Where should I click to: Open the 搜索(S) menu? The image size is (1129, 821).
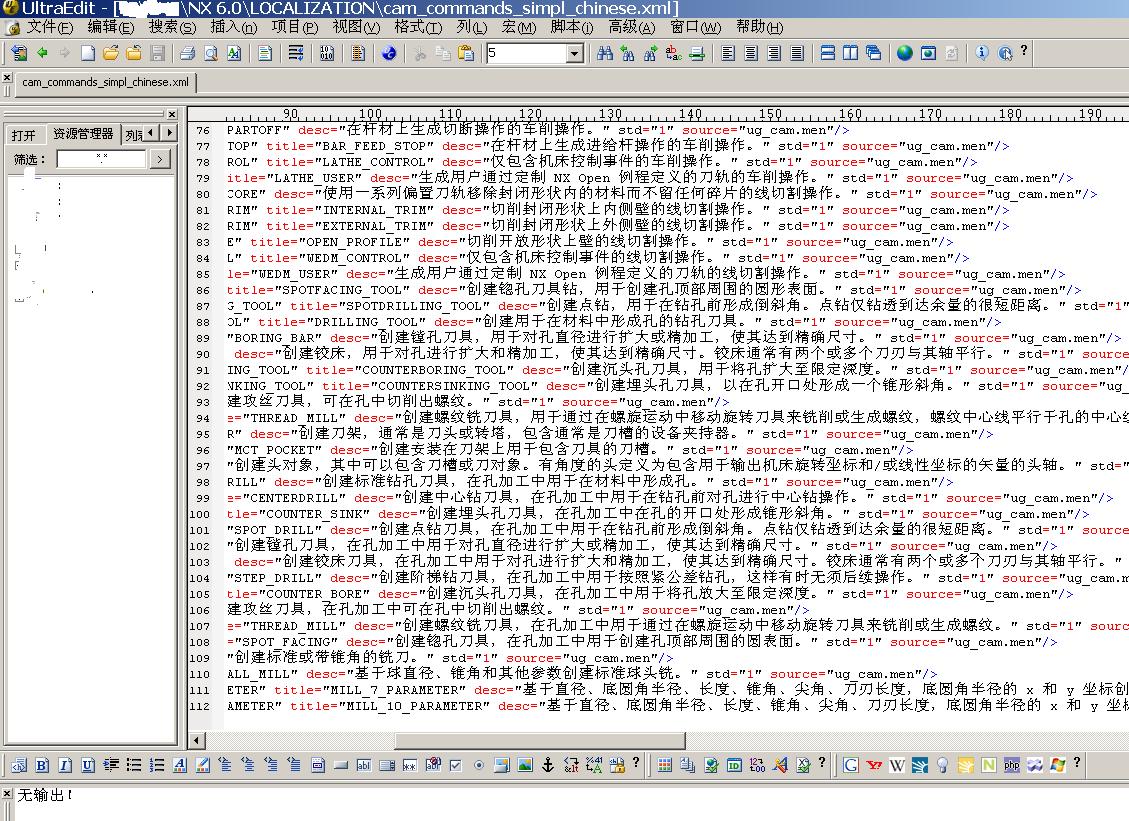point(172,27)
